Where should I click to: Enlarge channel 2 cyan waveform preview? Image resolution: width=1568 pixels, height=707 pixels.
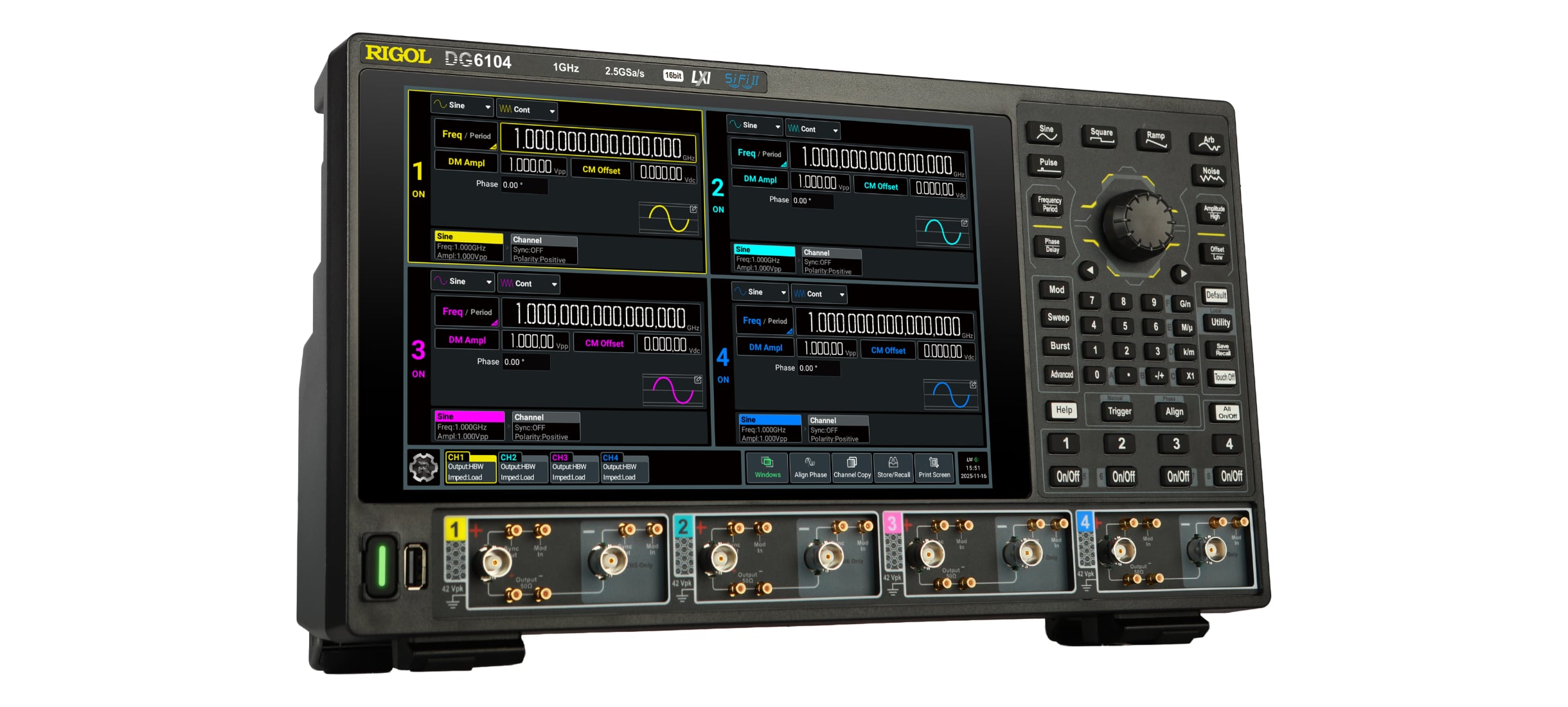942,232
